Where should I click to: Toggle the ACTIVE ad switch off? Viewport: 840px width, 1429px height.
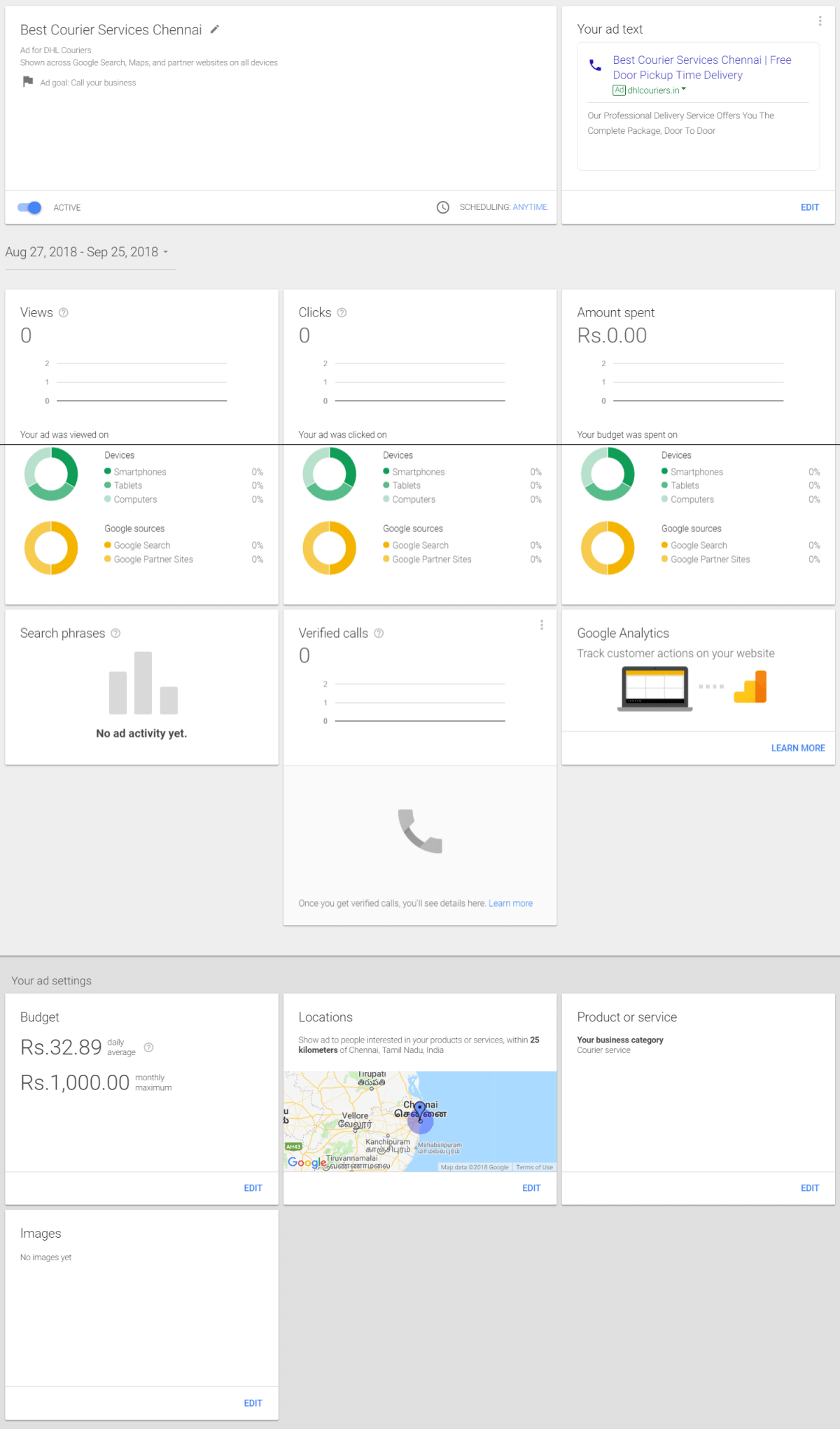(29, 207)
